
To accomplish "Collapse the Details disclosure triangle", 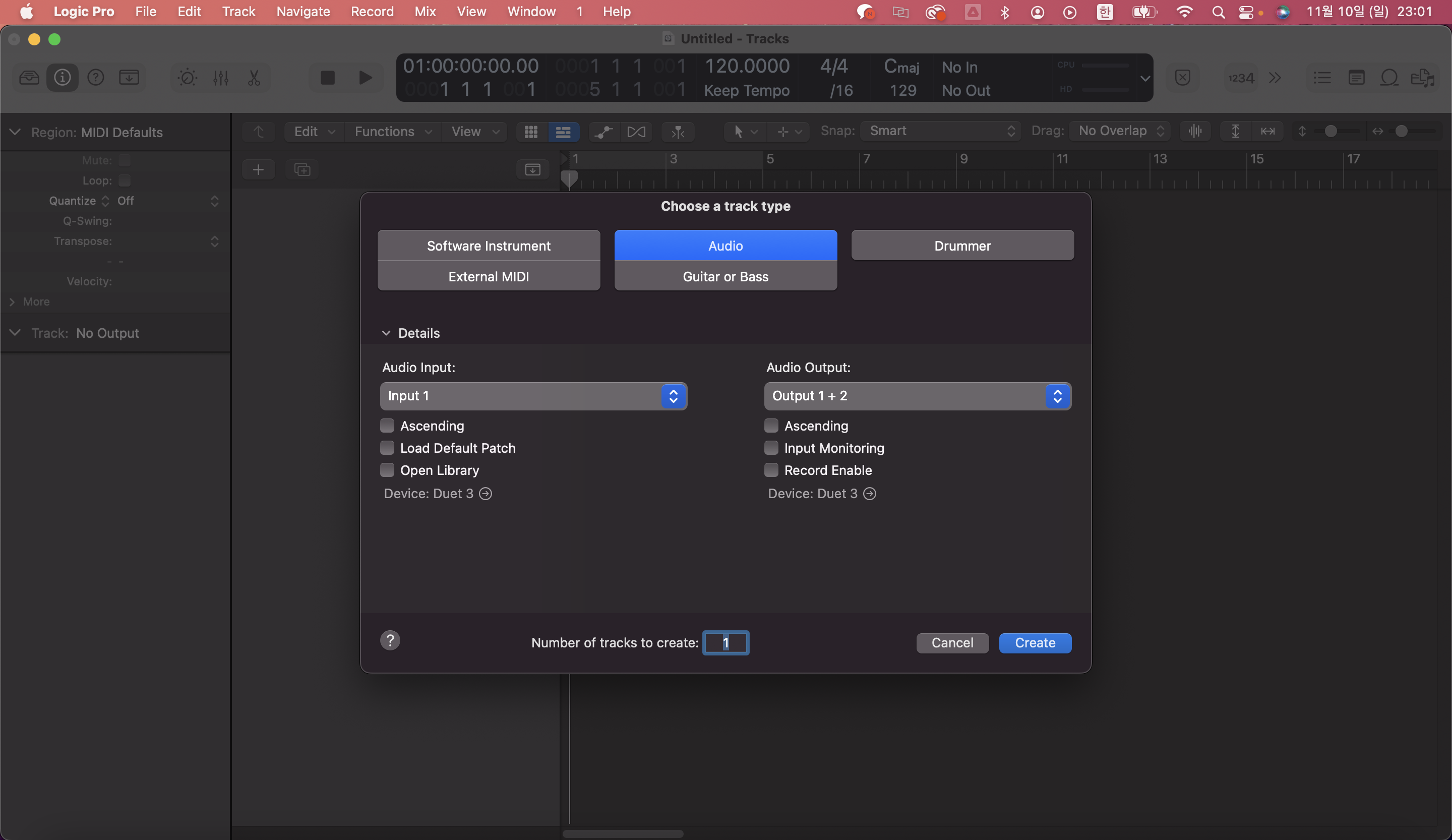I will pyautogui.click(x=386, y=333).
